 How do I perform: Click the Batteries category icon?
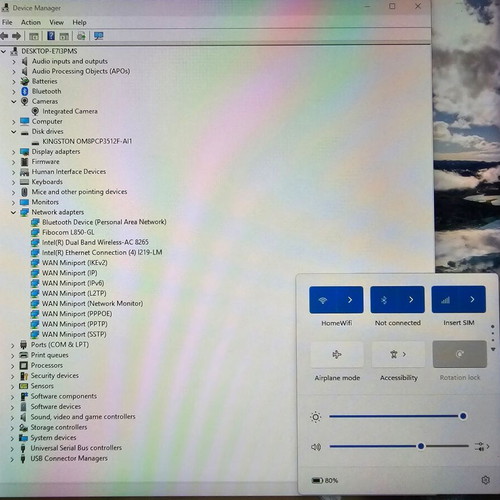tap(24, 81)
